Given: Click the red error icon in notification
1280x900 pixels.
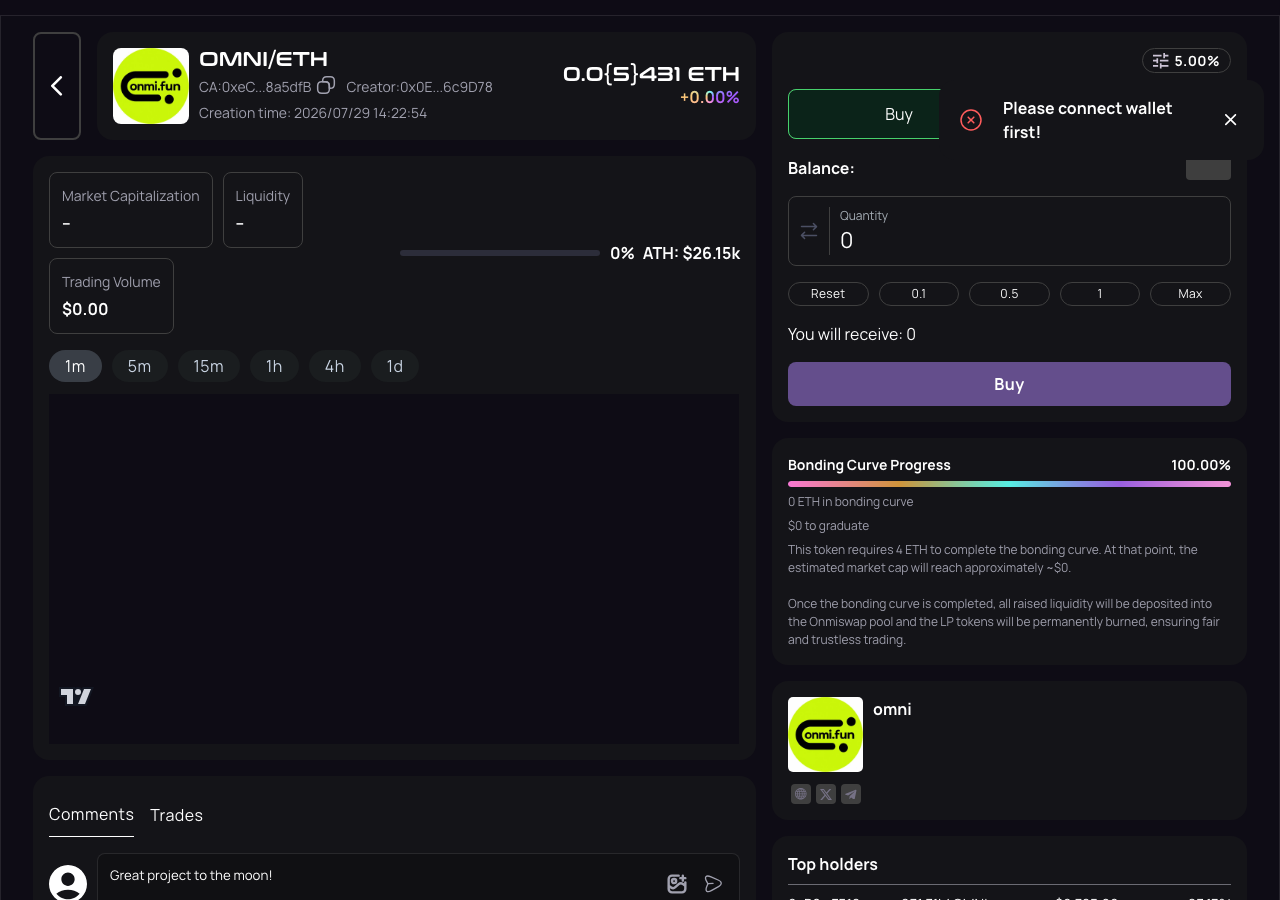Looking at the screenshot, I should [x=970, y=120].
